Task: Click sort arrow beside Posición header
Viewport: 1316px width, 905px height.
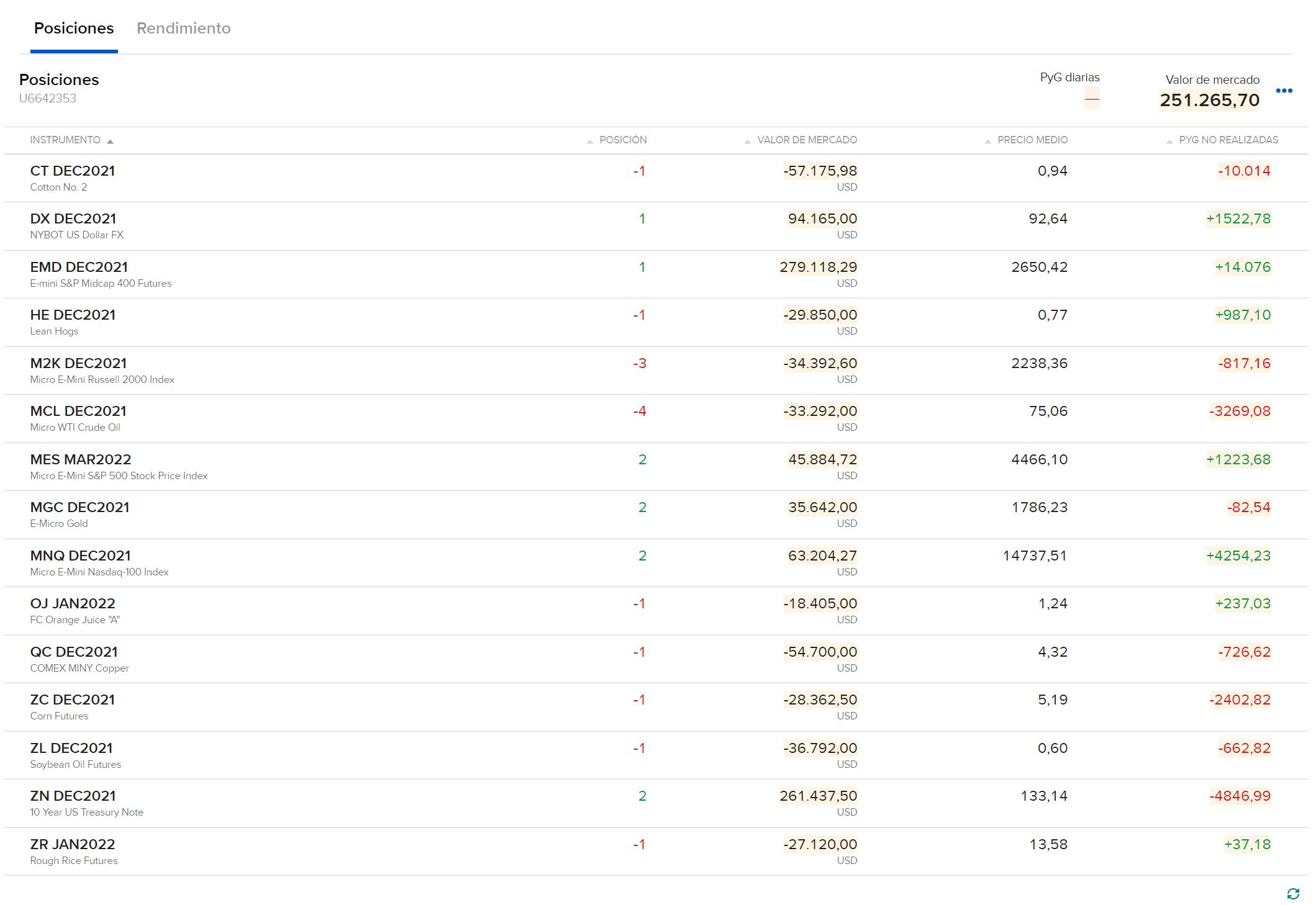Action: point(590,142)
